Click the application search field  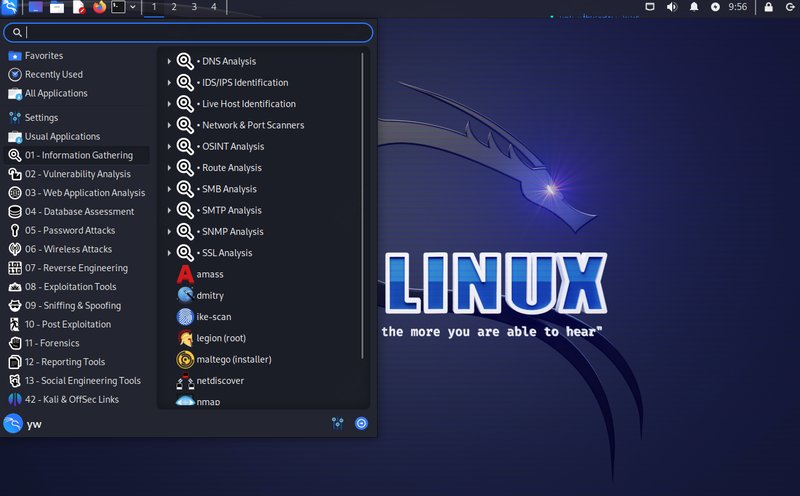click(x=190, y=33)
